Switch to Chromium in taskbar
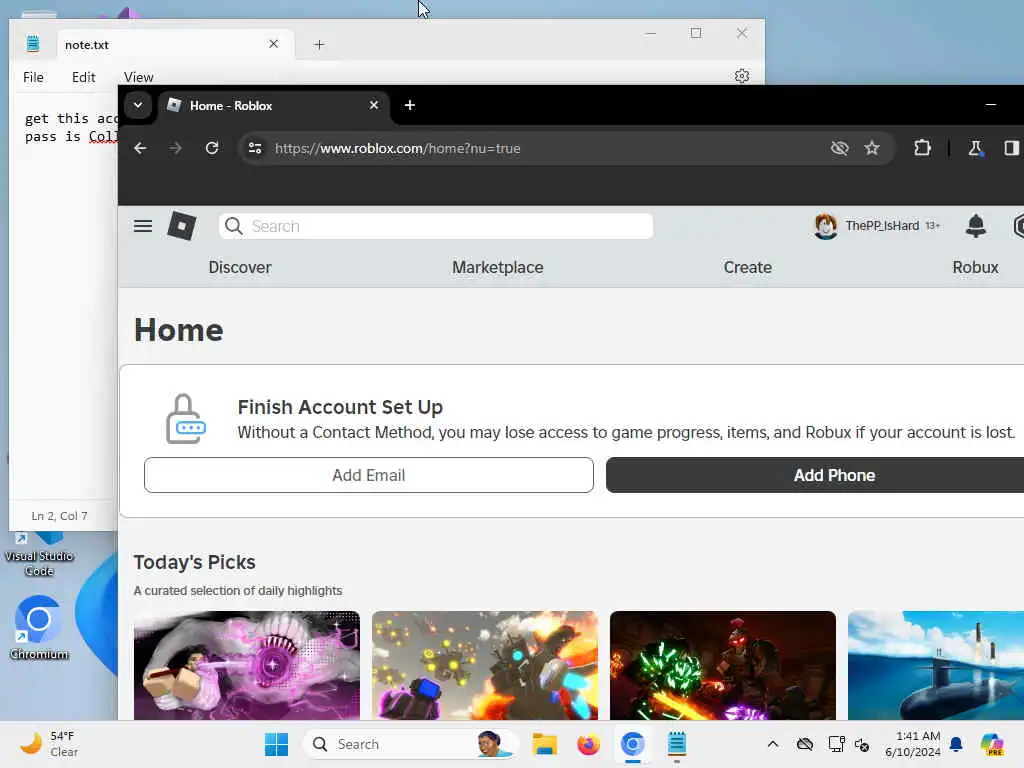Image resolution: width=1024 pixels, height=768 pixels. tap(632, 744)
